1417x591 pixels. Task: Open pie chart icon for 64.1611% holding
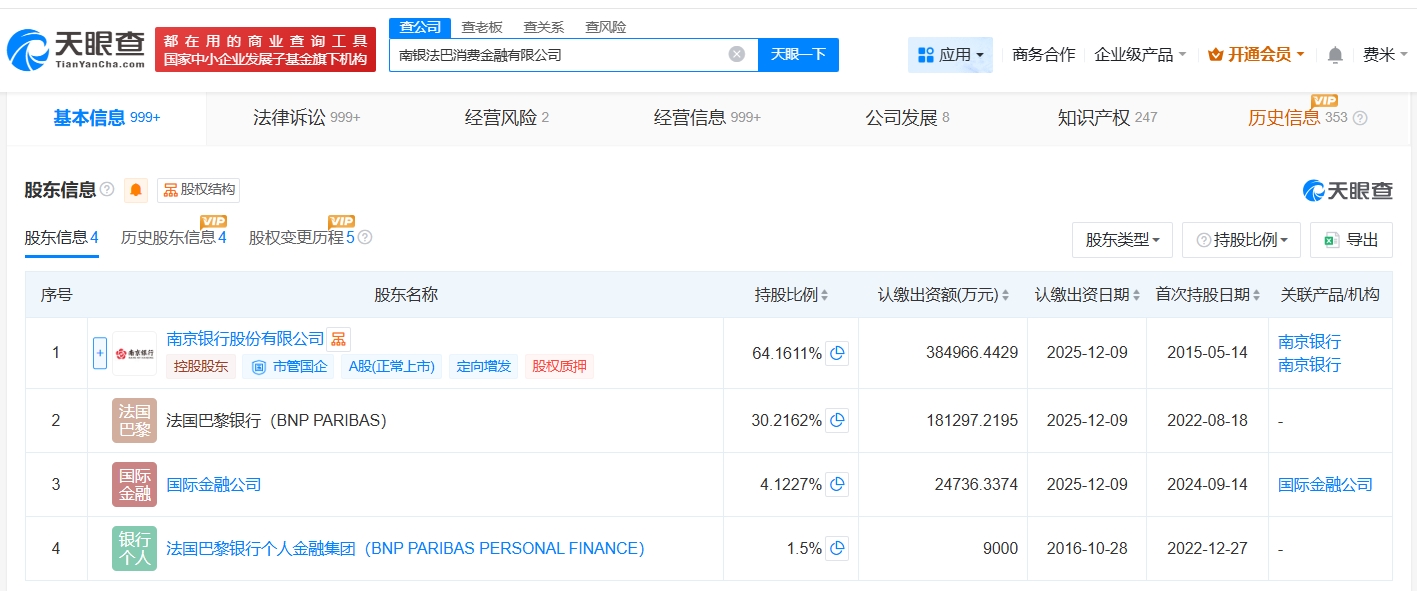click(x=838, y=353)
